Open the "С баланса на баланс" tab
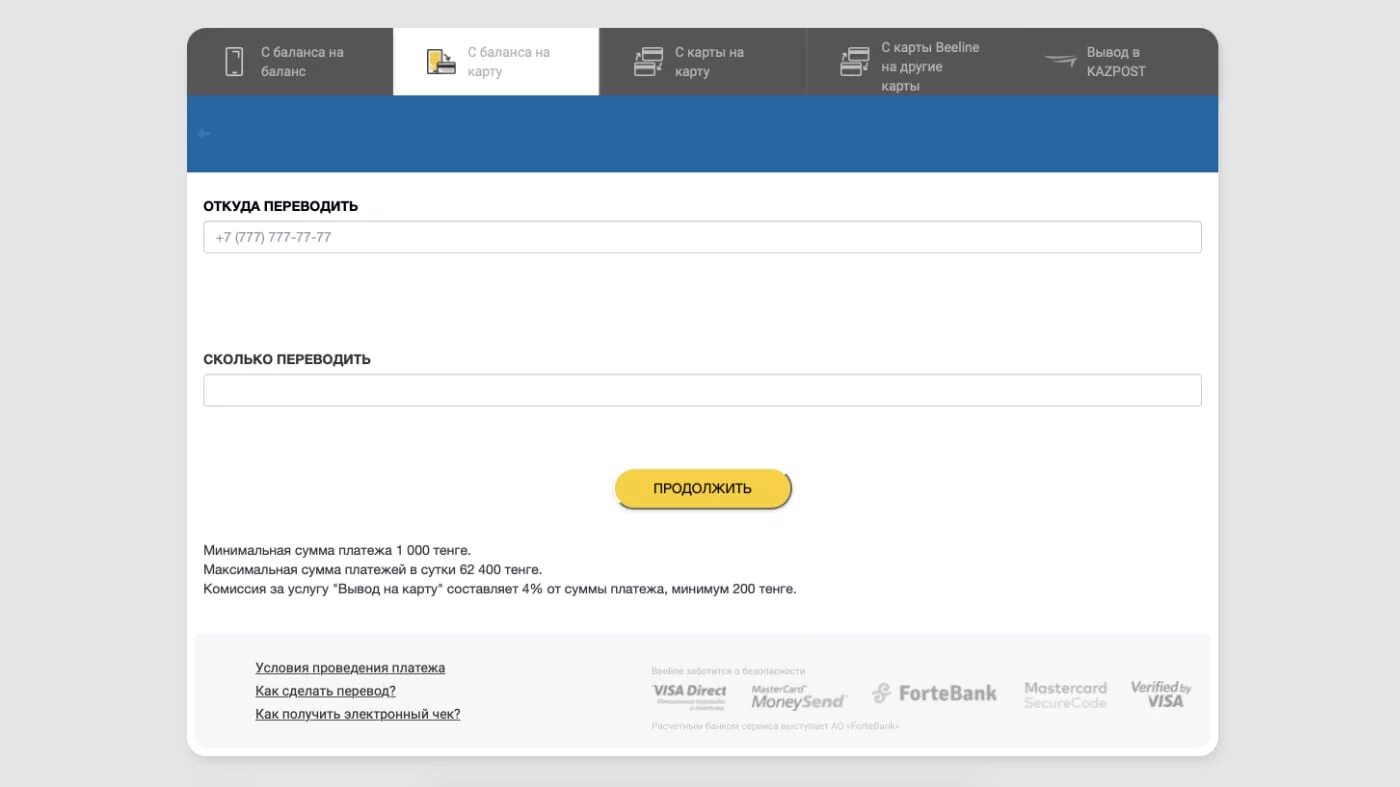The image size is (1400, 787). 290,62
